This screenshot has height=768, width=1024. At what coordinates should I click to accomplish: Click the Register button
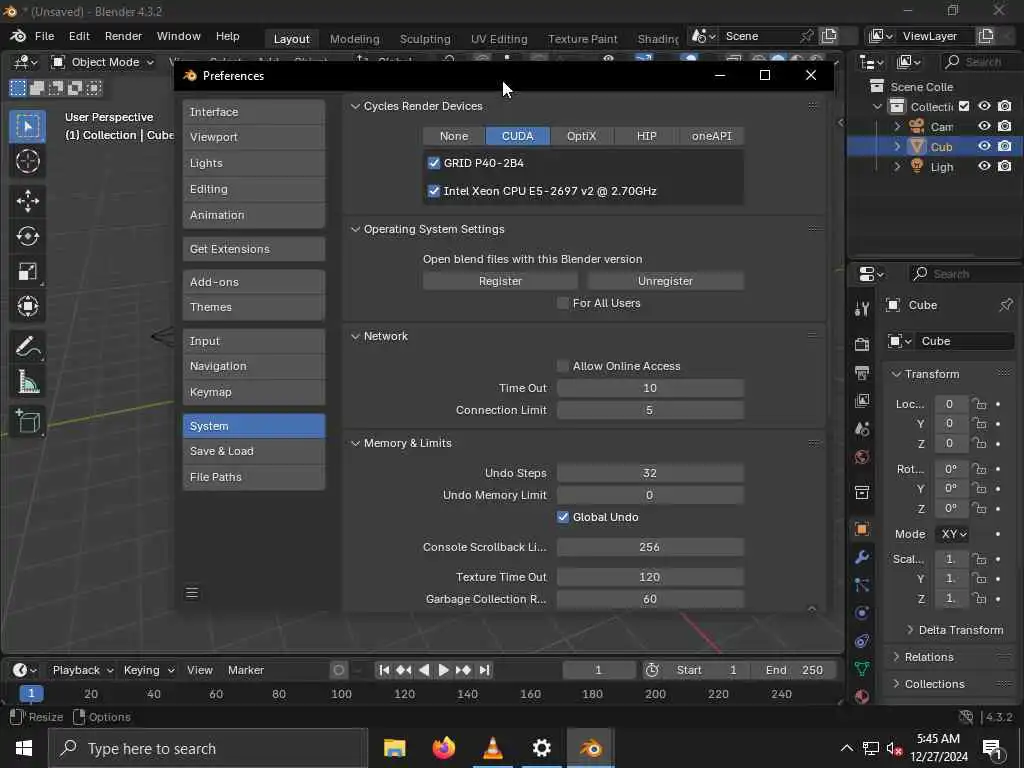(x=500, y=281)
